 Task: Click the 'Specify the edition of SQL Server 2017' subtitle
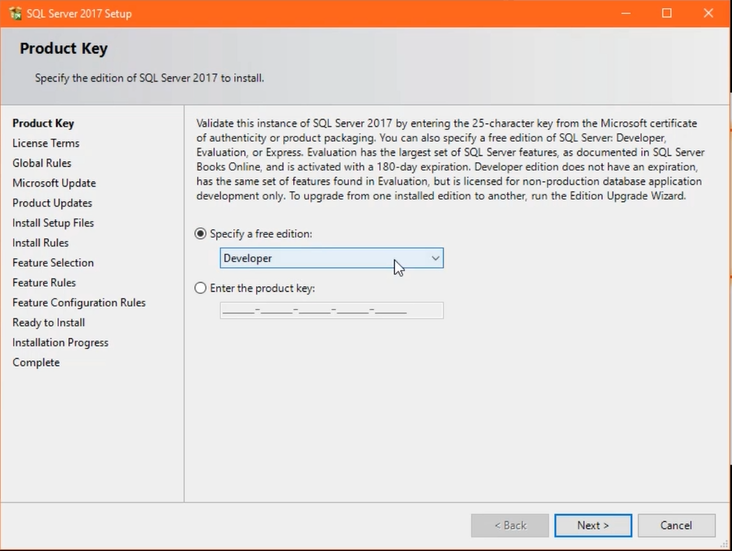tap(149, 78)
